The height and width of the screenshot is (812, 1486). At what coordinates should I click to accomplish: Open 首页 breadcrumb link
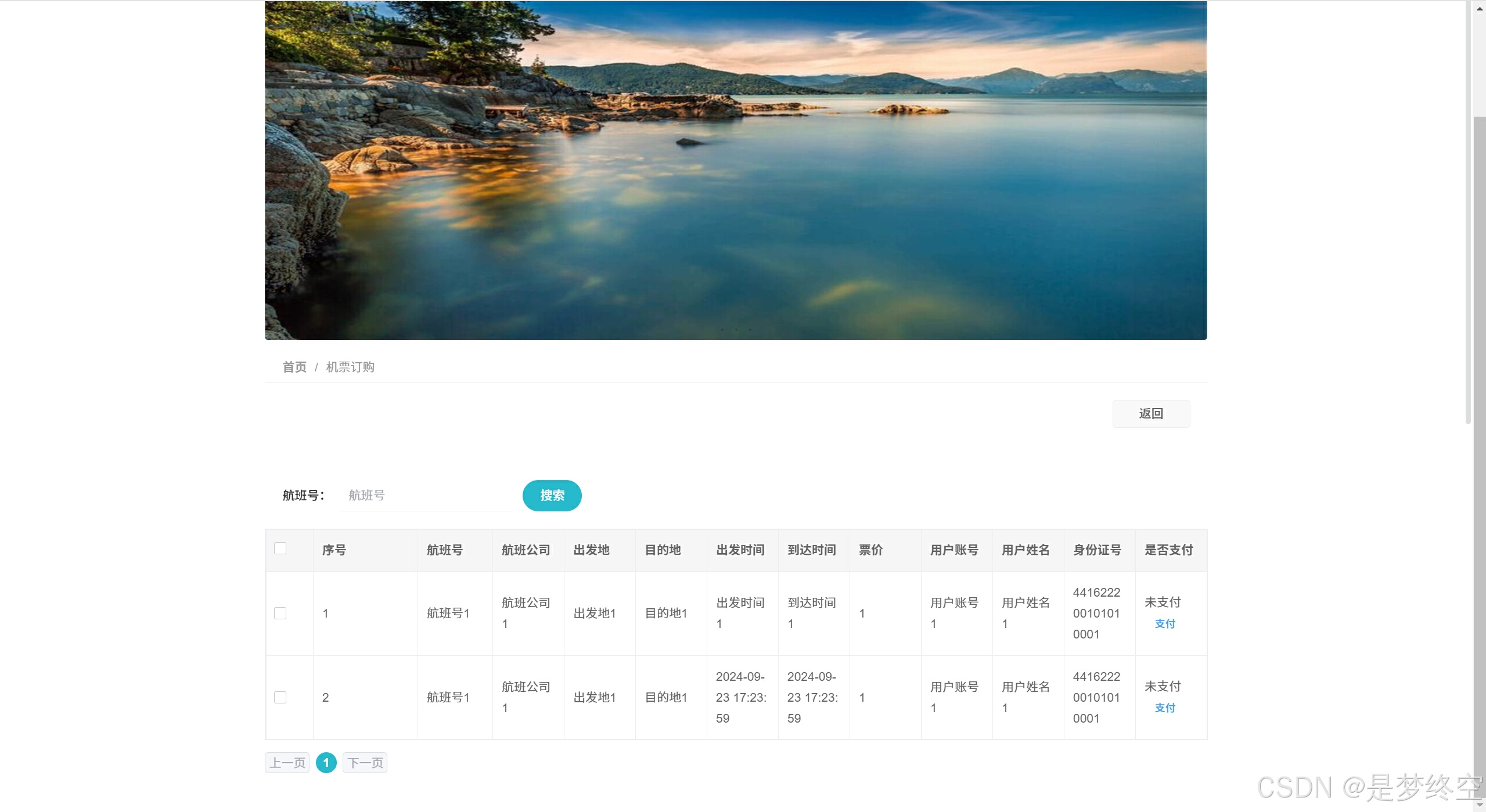[x=294, y=367]
